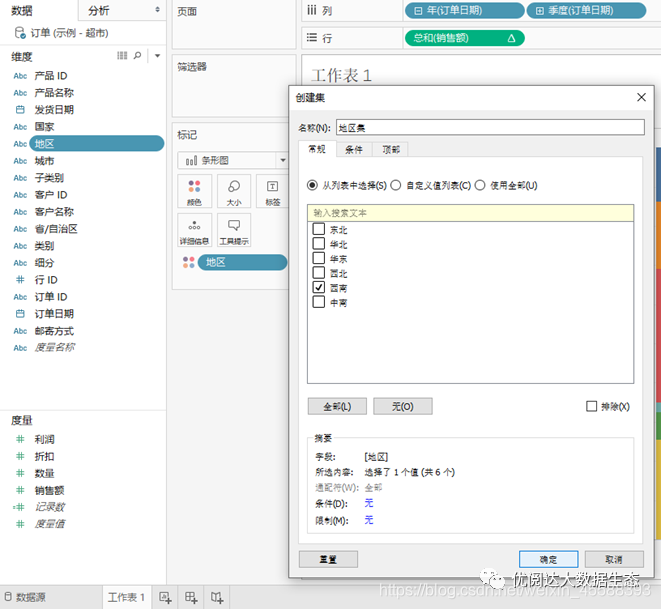Select the 从列表中选择(S) radio button
The image size is (661, 609).
[312, 185]
